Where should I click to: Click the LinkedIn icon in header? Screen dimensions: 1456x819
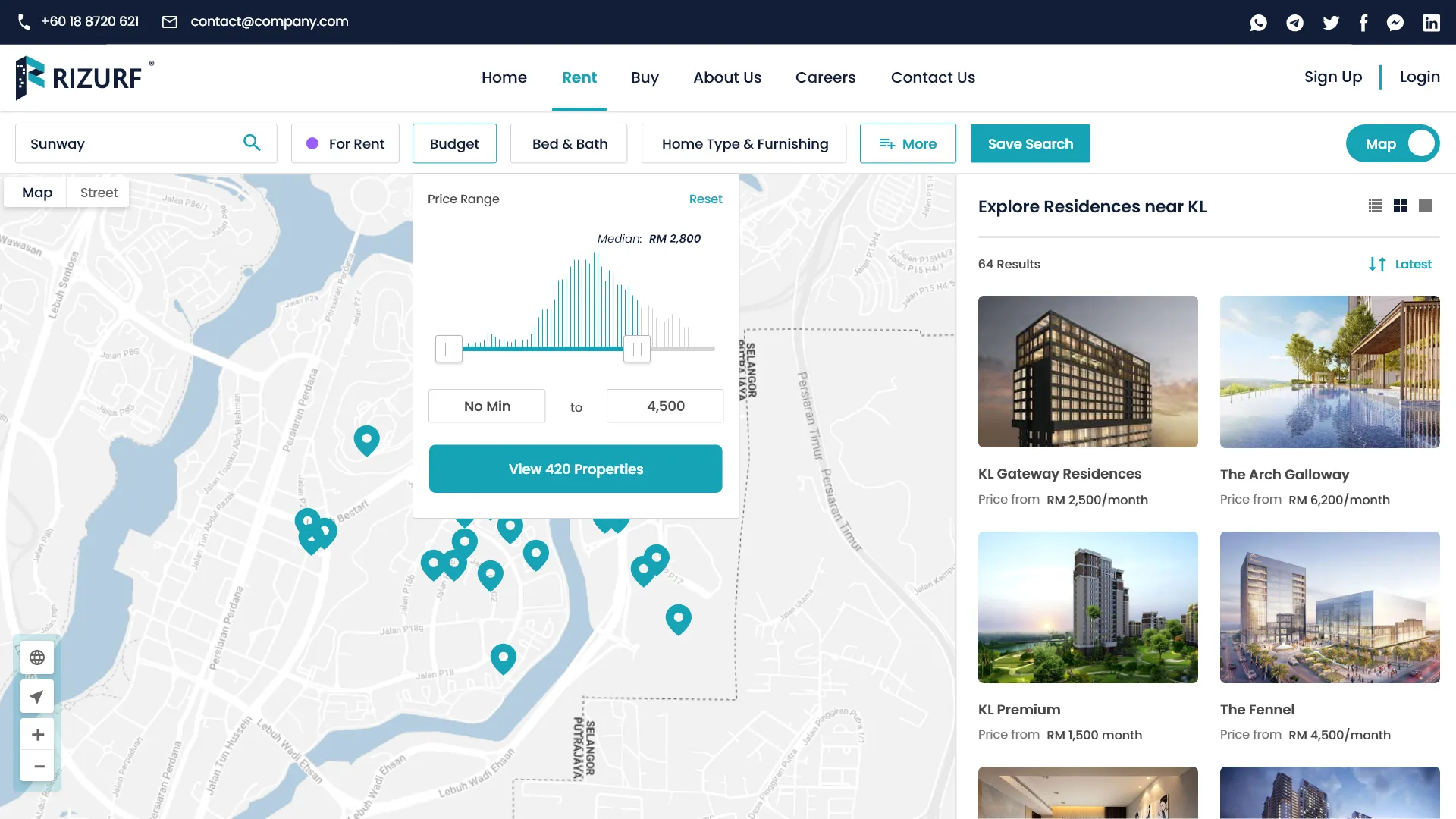pyautogui.click(x=1431, y=23)
